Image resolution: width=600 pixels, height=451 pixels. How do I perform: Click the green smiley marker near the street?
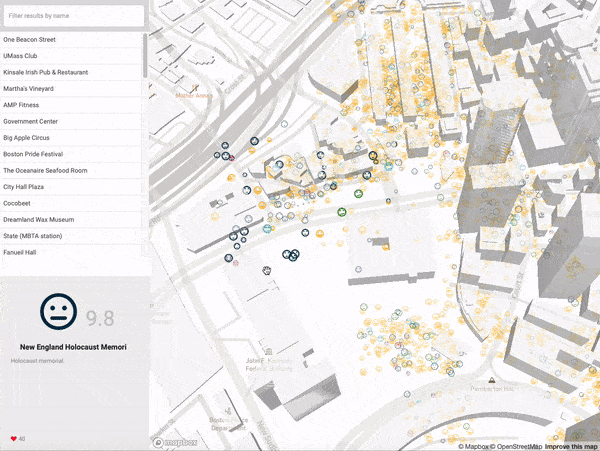342,212
